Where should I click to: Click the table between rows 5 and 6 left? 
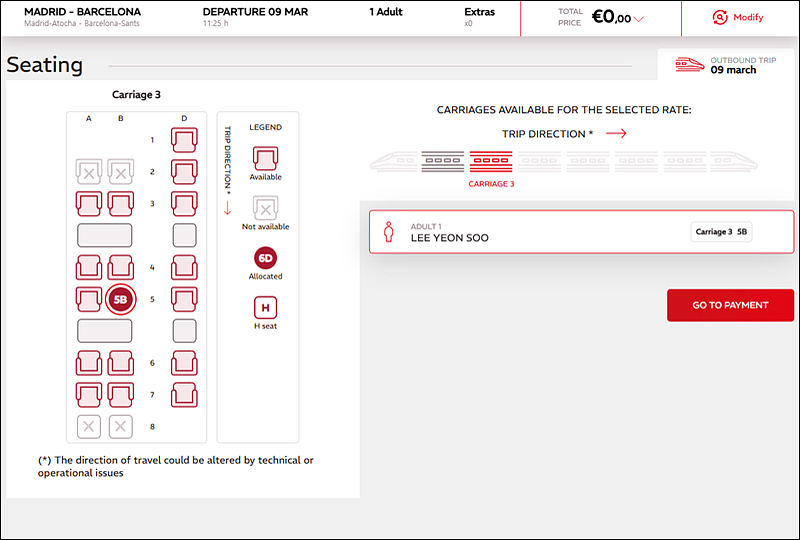[105, 331]
